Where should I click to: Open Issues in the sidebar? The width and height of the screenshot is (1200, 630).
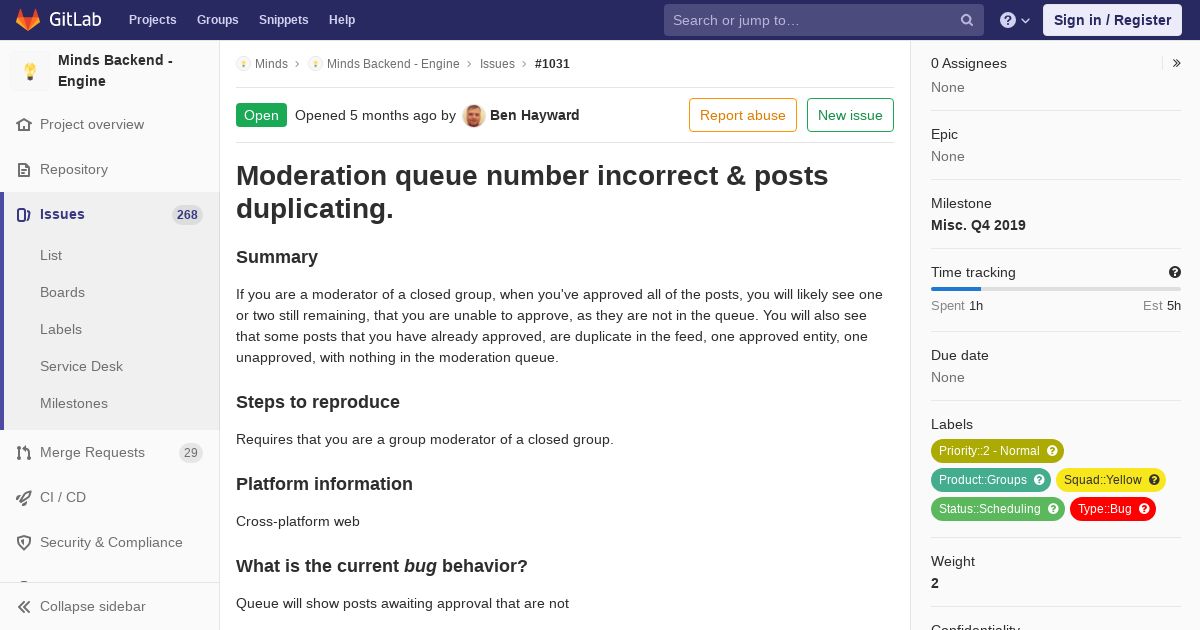[62, 214]
